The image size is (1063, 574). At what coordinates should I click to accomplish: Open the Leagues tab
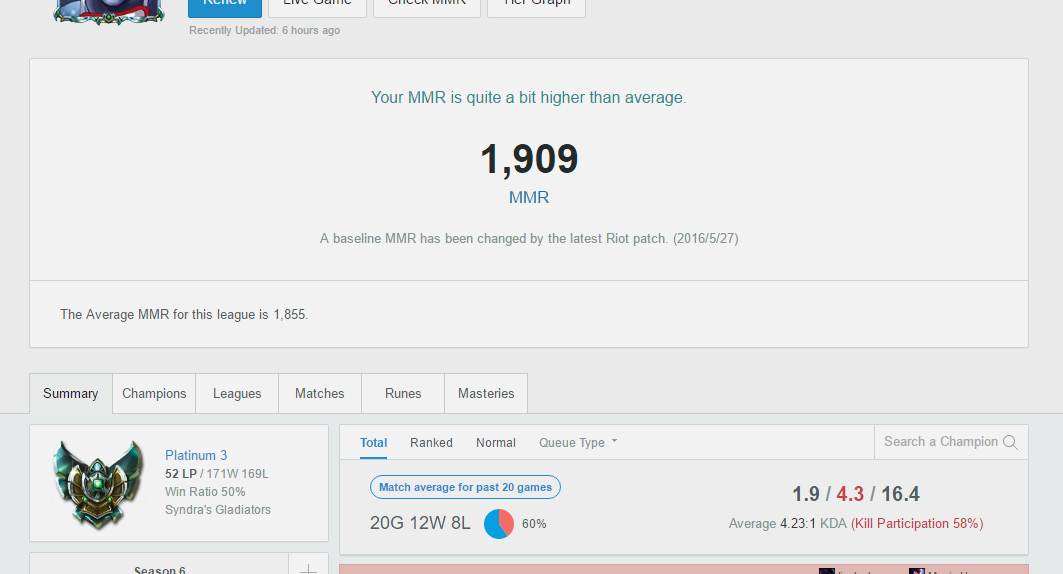237,394
